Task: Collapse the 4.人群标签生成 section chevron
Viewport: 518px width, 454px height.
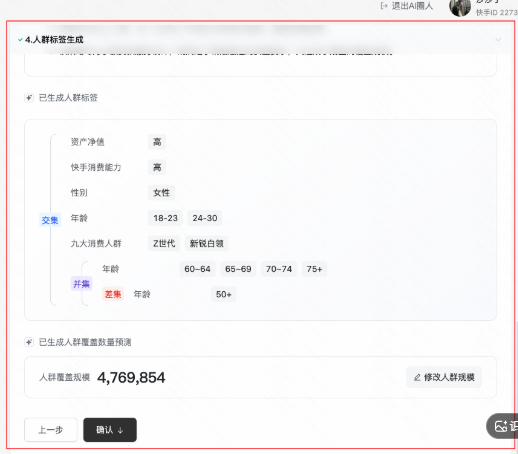Action: [x=498, y=40]
